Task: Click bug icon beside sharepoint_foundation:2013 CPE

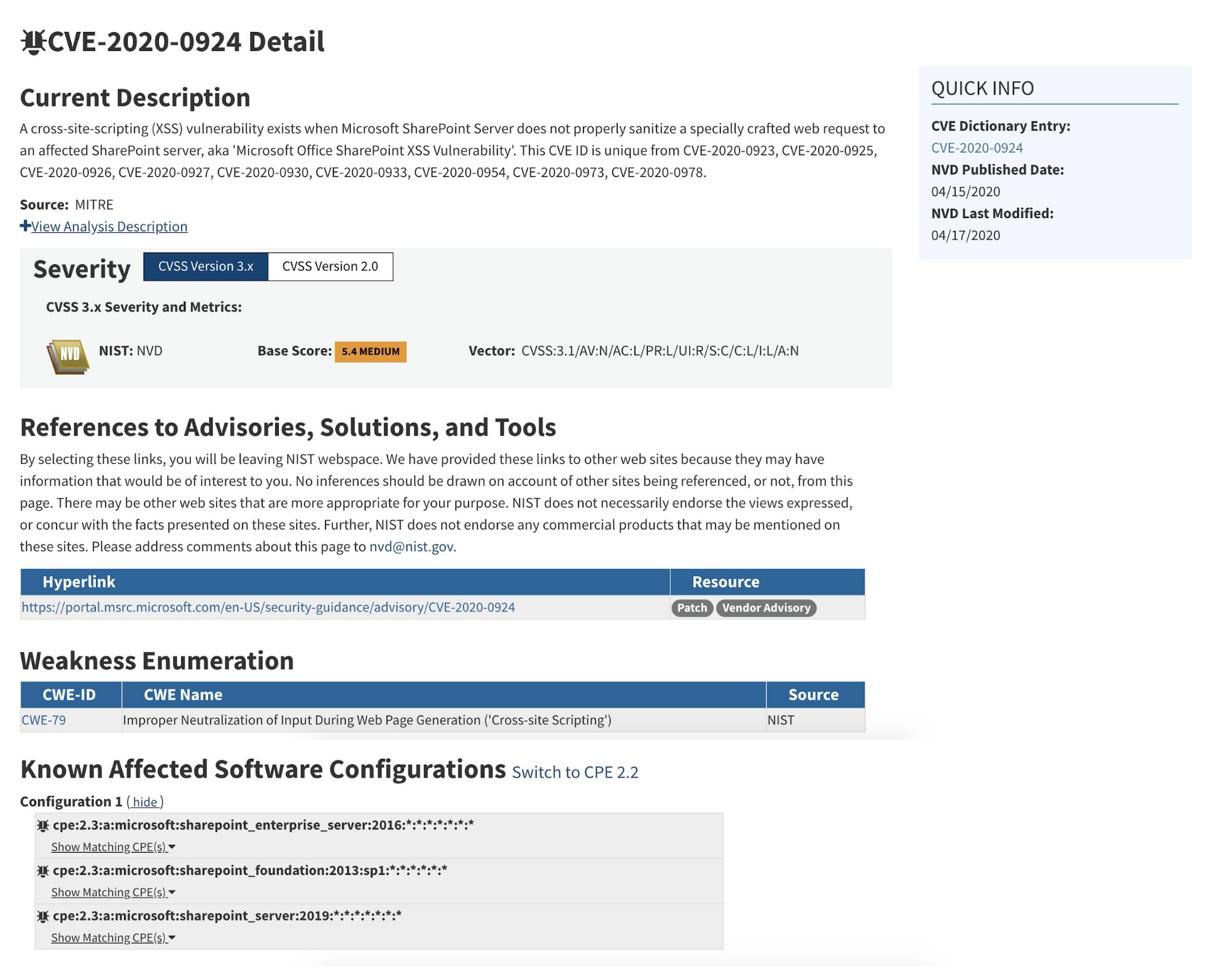Action: pyautogui.click(x=43, y=871)
